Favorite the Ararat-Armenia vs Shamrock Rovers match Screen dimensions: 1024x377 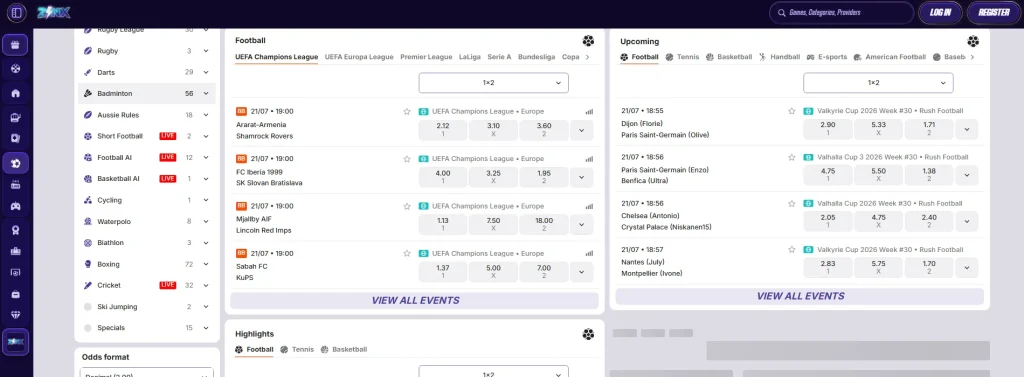pyautogui.click(x=407, y=112)
